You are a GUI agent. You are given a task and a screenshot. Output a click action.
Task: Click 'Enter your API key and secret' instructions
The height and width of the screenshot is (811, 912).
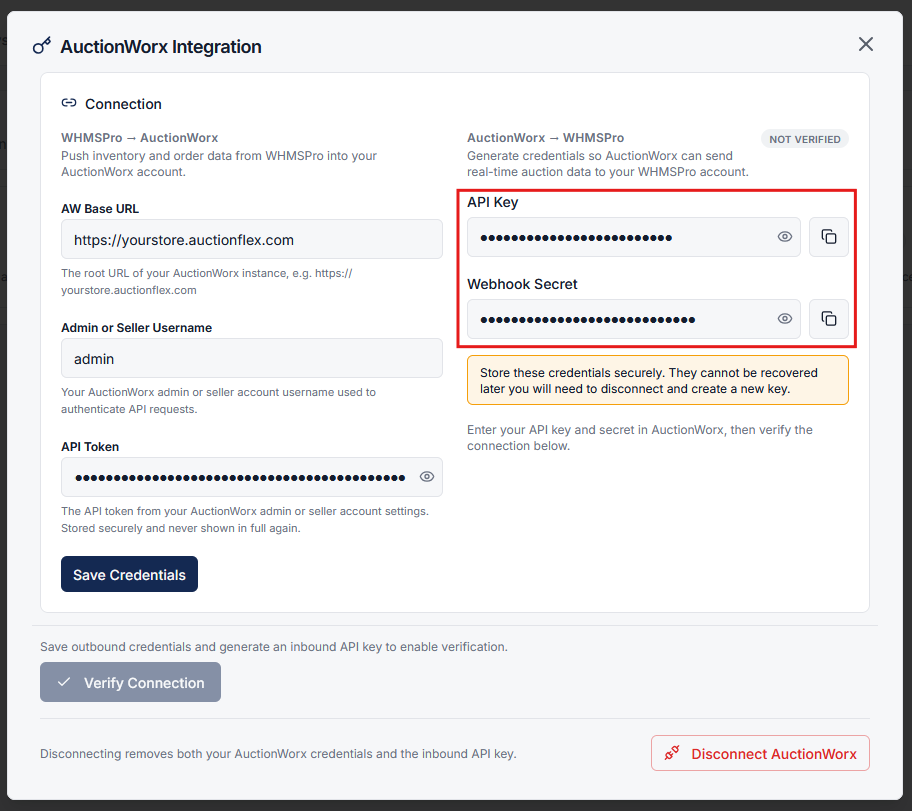click(x=640, y=437)
